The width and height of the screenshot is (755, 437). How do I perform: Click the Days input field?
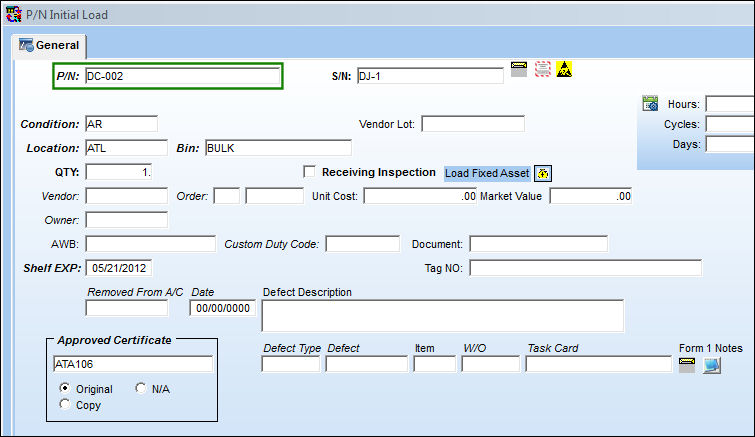pyautogui.click(x=730, y=144)
